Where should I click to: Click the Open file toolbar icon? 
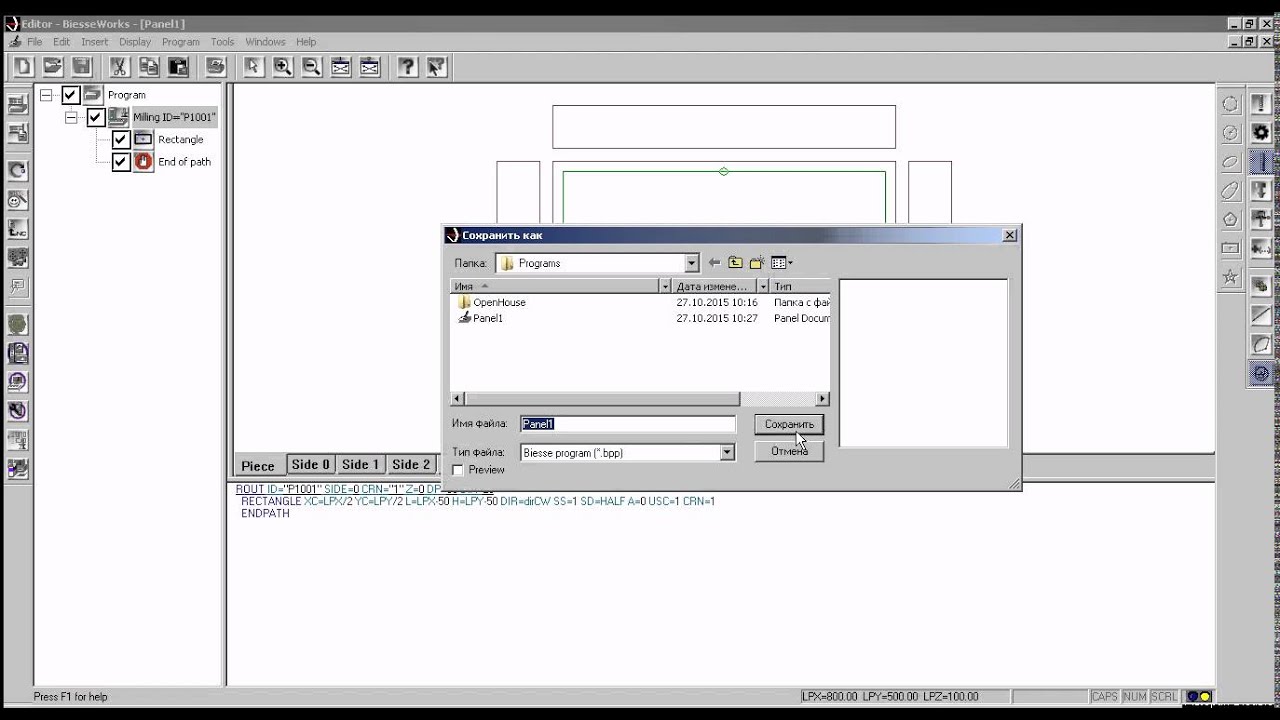click(52, 67)
